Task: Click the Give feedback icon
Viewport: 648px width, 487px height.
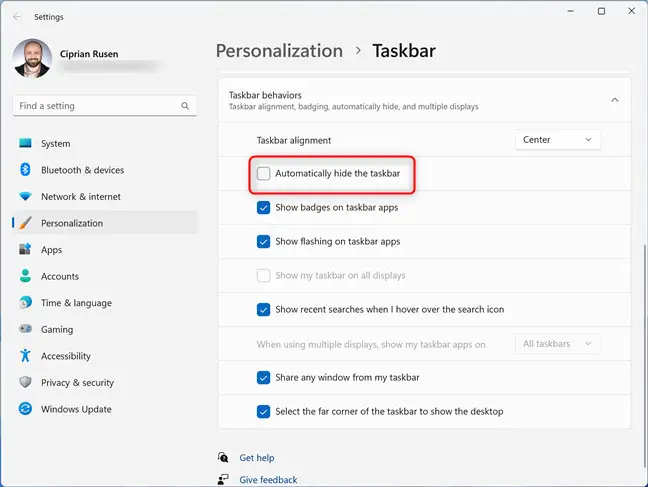Action: (x=223, y=480)
